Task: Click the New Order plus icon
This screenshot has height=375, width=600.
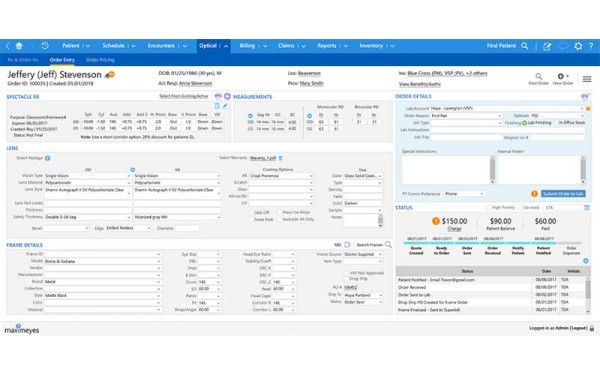Action: (x=561, y=76)
